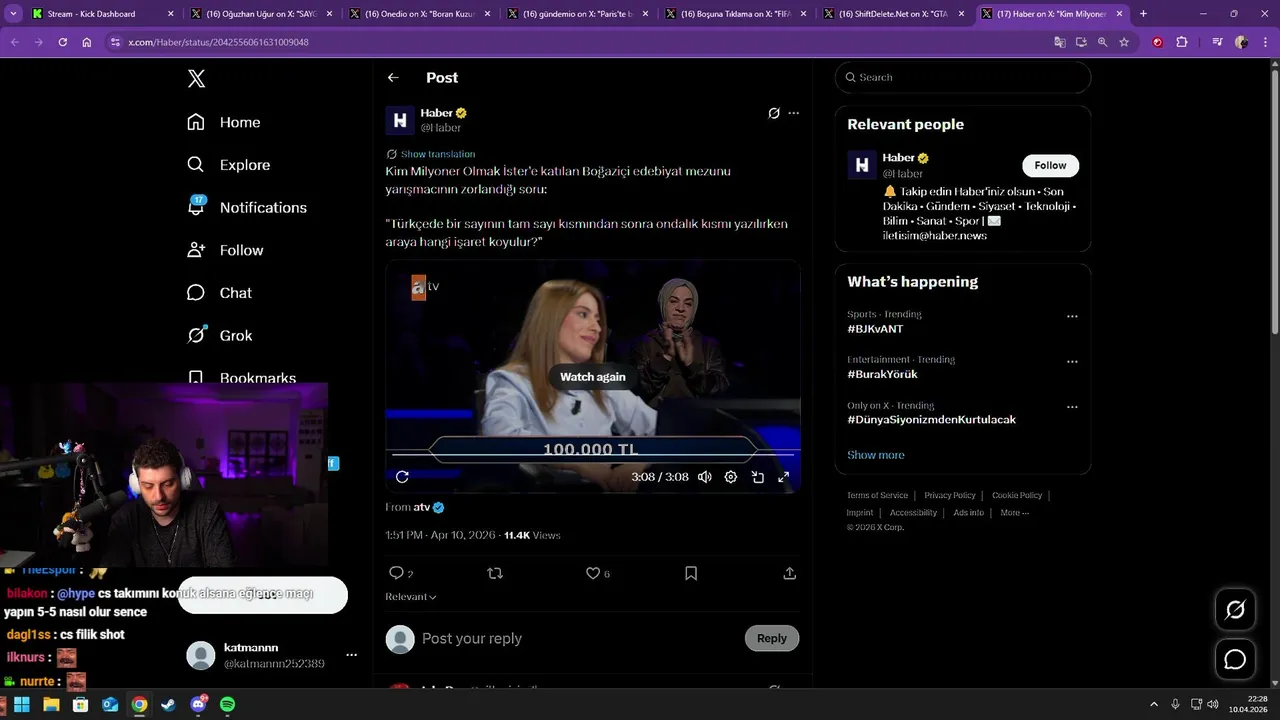Screen dimensions: 1280x720
Task: Follow Haber in Relevant people
Action: (1050, 165)
